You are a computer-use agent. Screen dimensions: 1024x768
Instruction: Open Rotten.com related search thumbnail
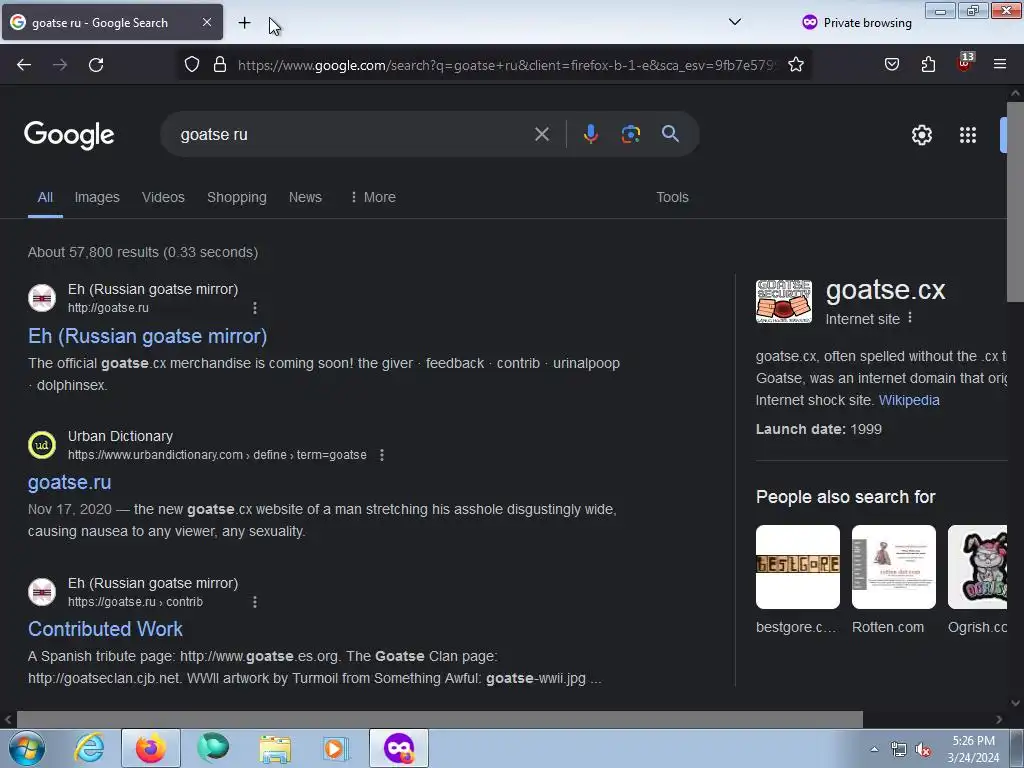tap(893, 567)
